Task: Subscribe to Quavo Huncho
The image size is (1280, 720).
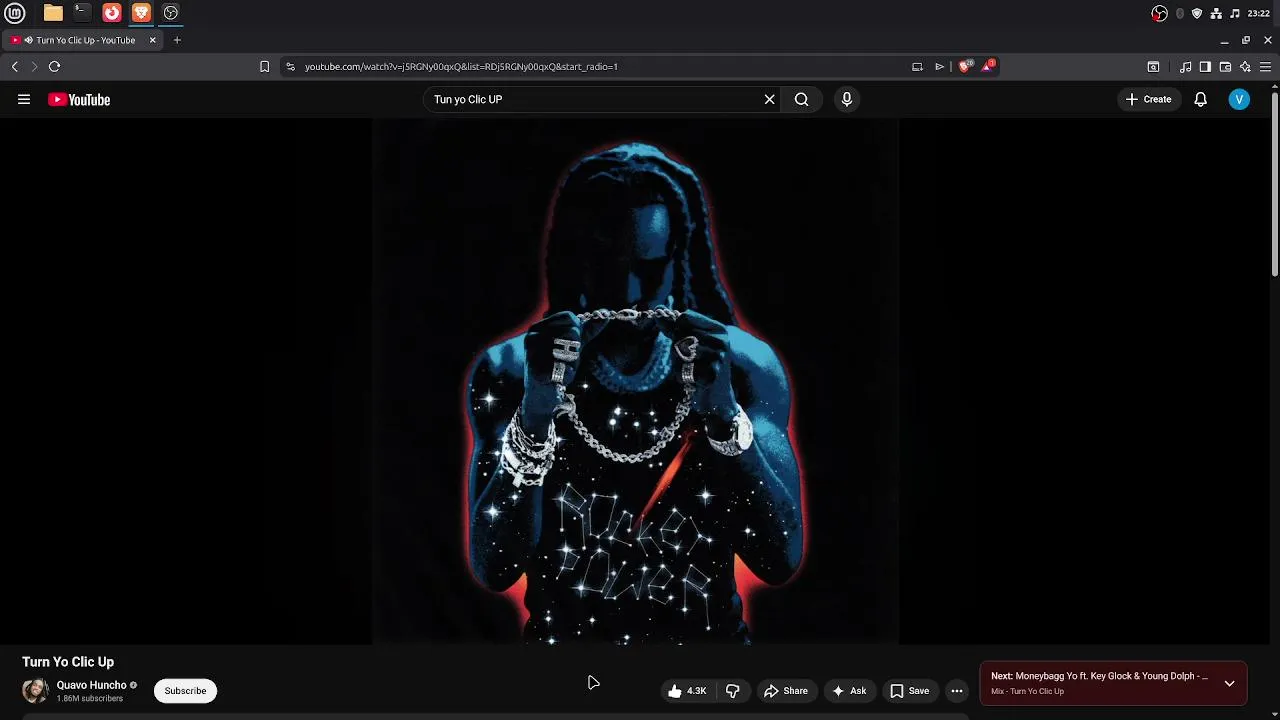Action: 185,691
